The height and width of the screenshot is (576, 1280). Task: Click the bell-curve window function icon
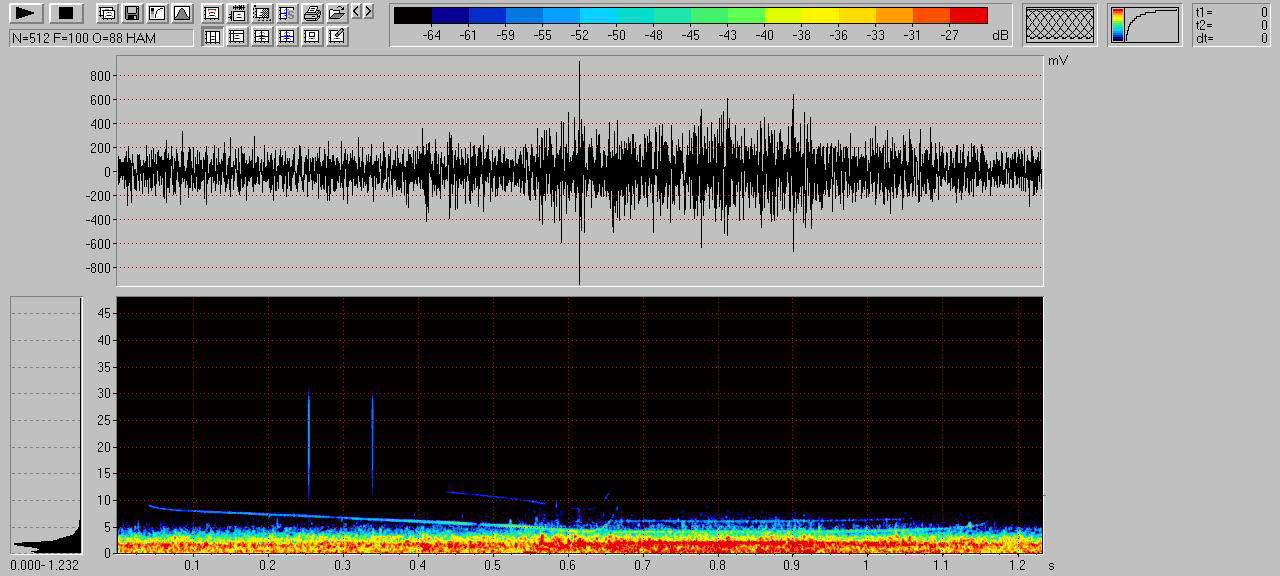click(182, 13)
